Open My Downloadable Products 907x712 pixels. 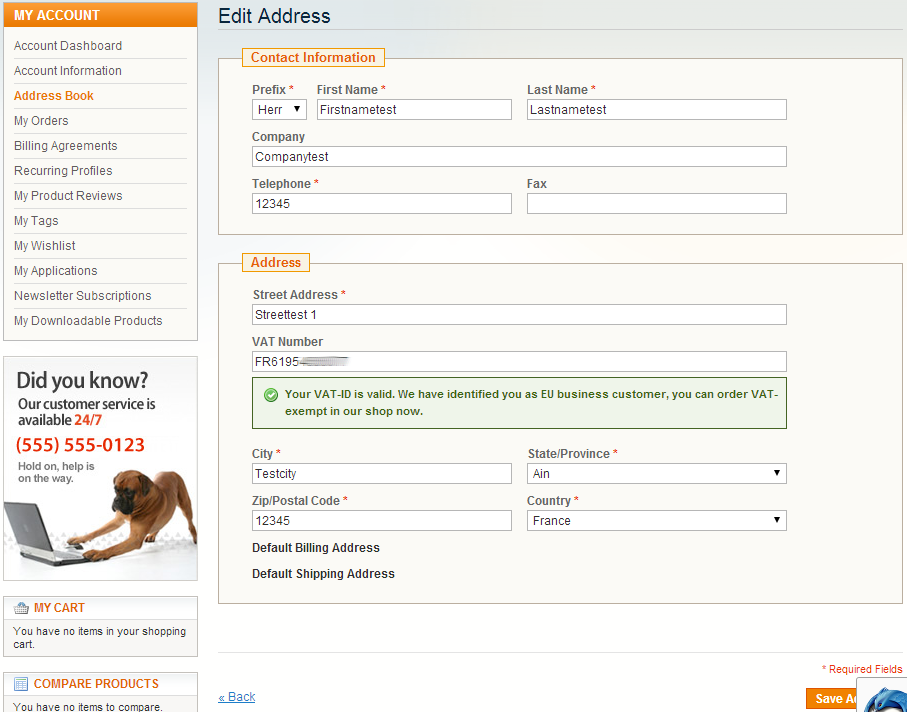88,320
